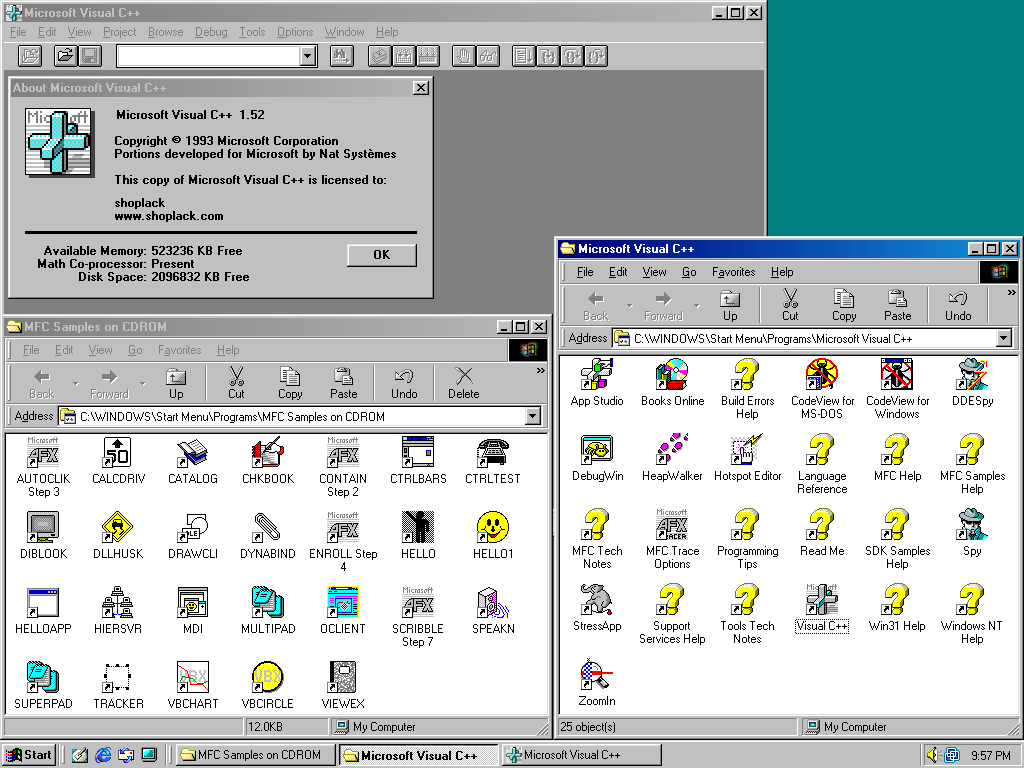Viewport: 1024px width, 768px height.
Task: Open the StressApp shortcut
Action: pyautogui.click(x=597, y=599)
